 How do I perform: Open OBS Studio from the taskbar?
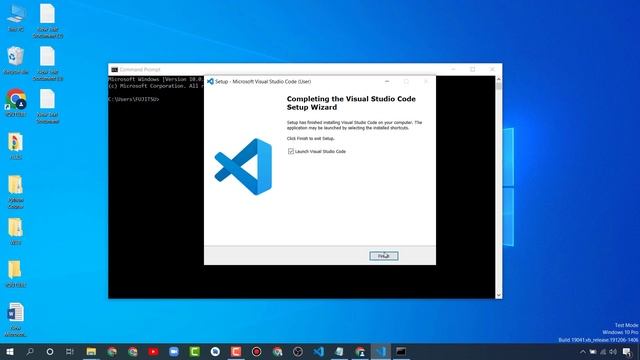click(x=298, y=351)
